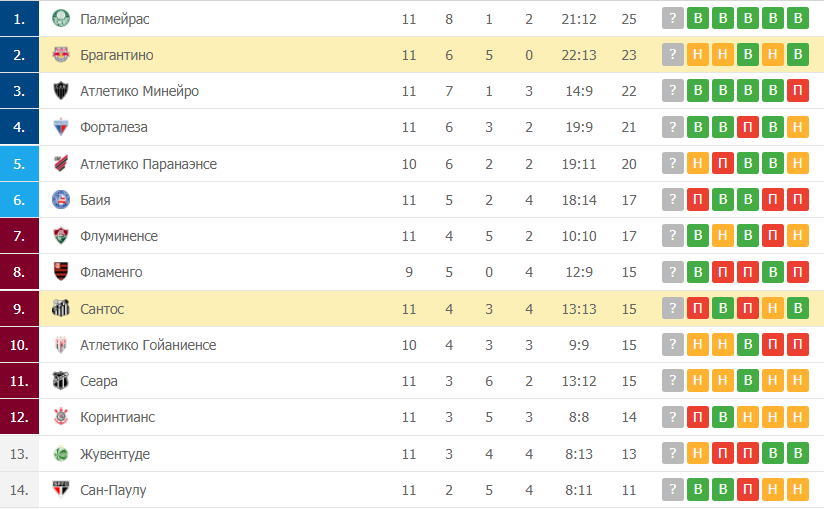Image resolution: width=824 pixels, height=509 pixels.
Task: Click the Палмейрас club crest icon
Action: pyautogui.click(x=61, y=18)
